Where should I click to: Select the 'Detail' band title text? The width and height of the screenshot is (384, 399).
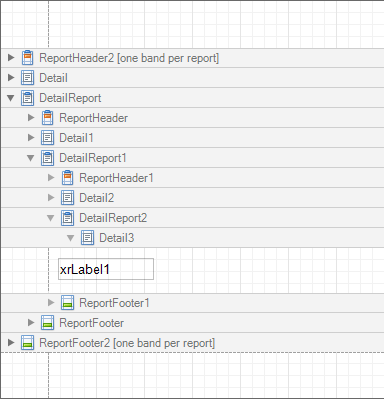(x=53, y=78)
